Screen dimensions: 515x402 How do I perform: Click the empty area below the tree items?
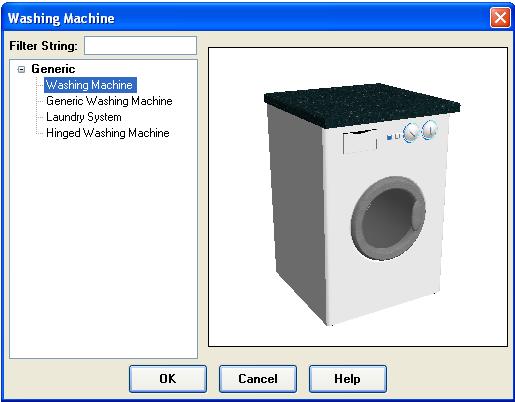pos(103,247)
